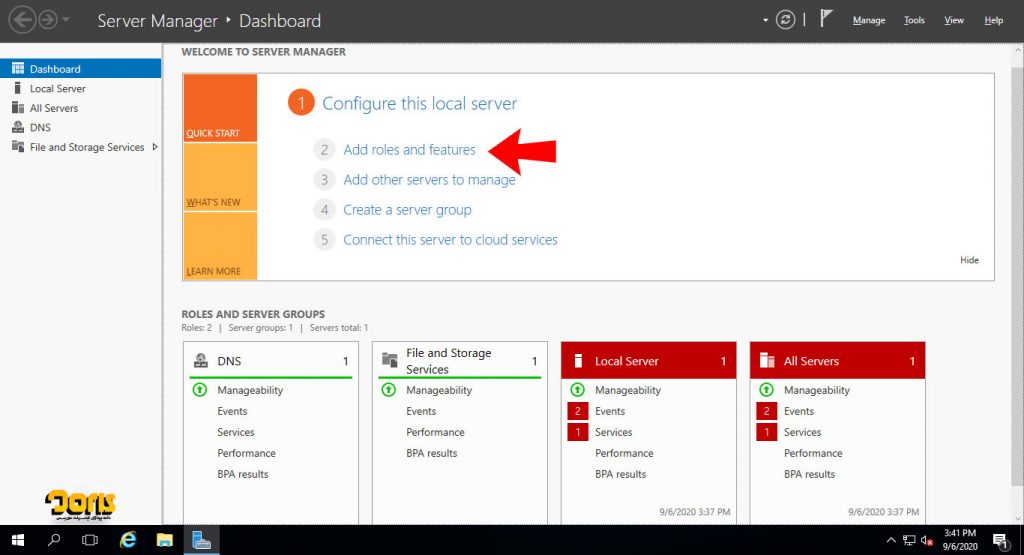1024x555 pixels.
Task: Click Create a server group link
Action: tap(407, 210)
